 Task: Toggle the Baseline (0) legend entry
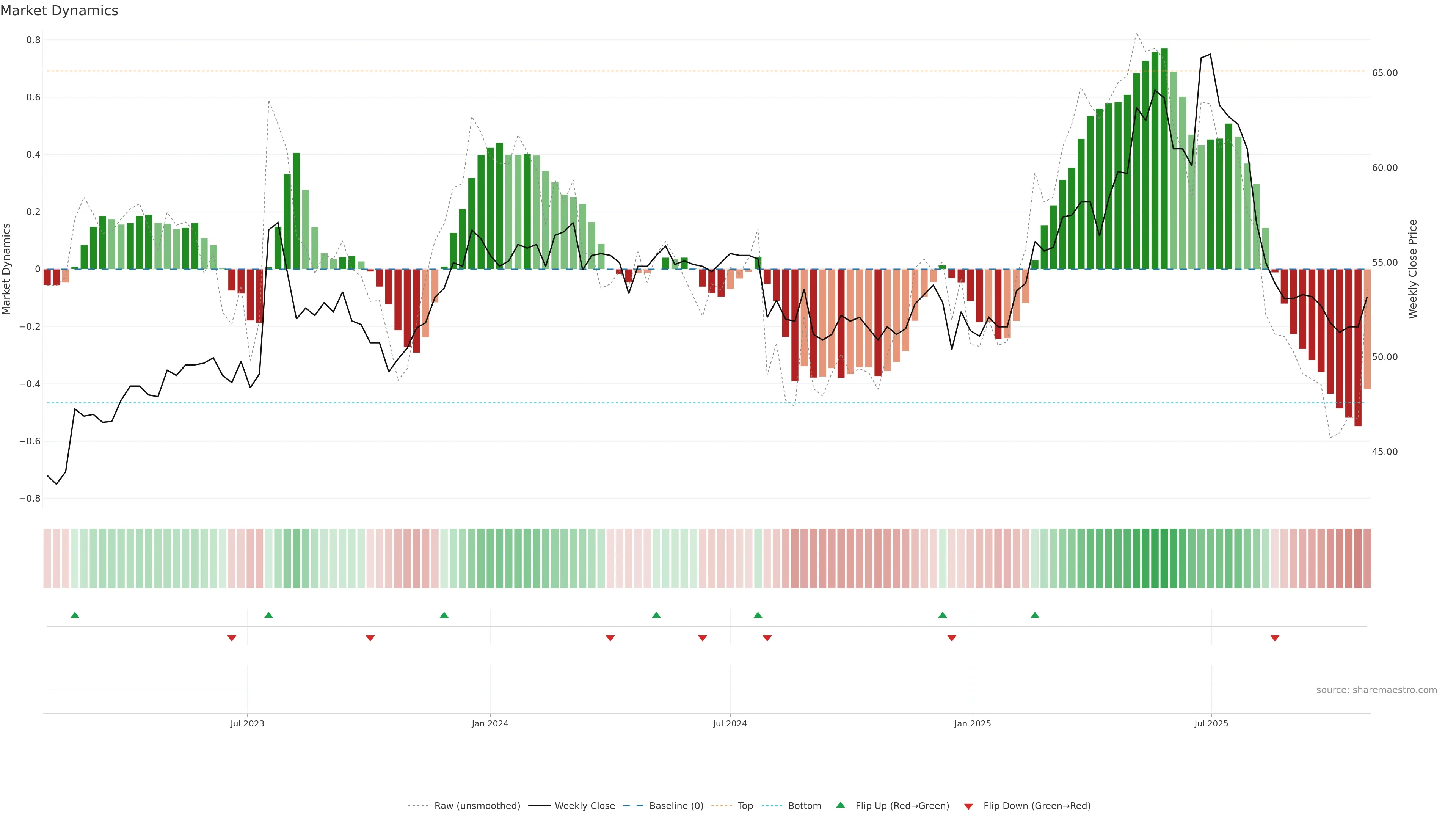pos(676,805)
